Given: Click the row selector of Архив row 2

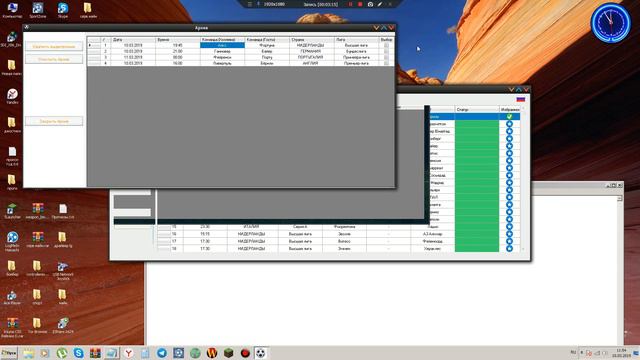Looking at the screenshot, I should 93,51.
